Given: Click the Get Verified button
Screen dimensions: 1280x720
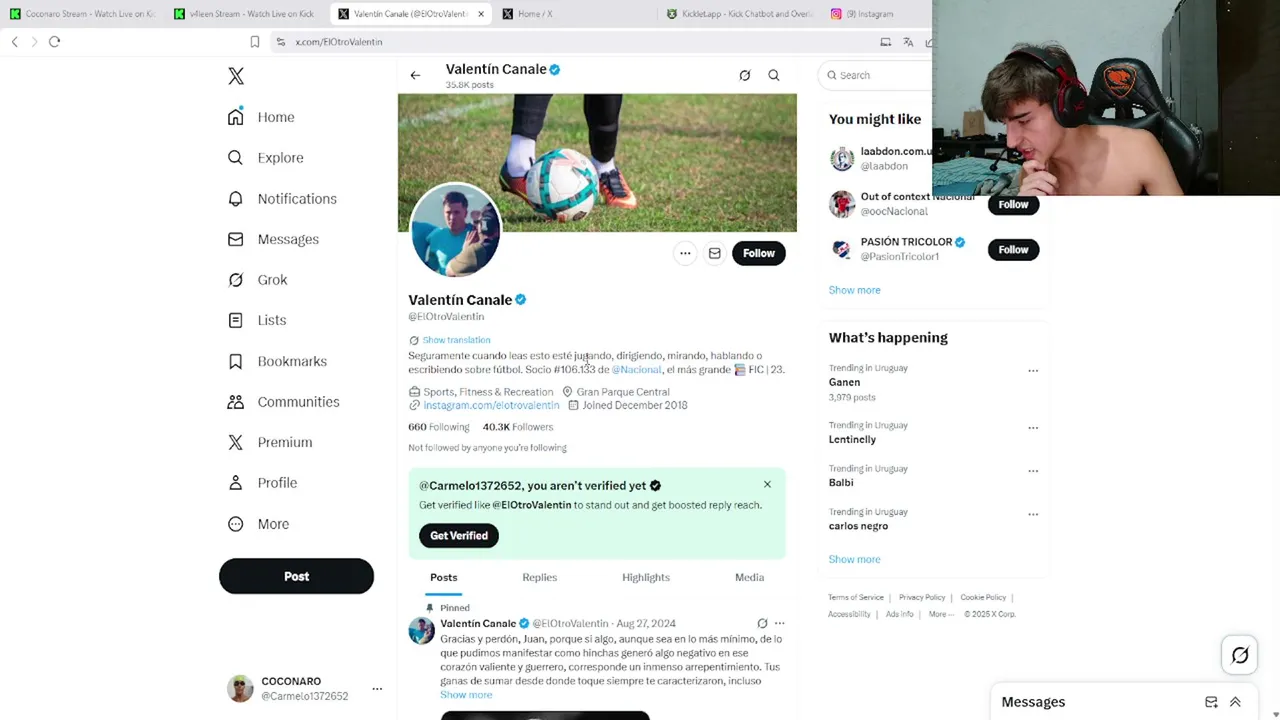Looking at the screenshot, I should 459,536.
